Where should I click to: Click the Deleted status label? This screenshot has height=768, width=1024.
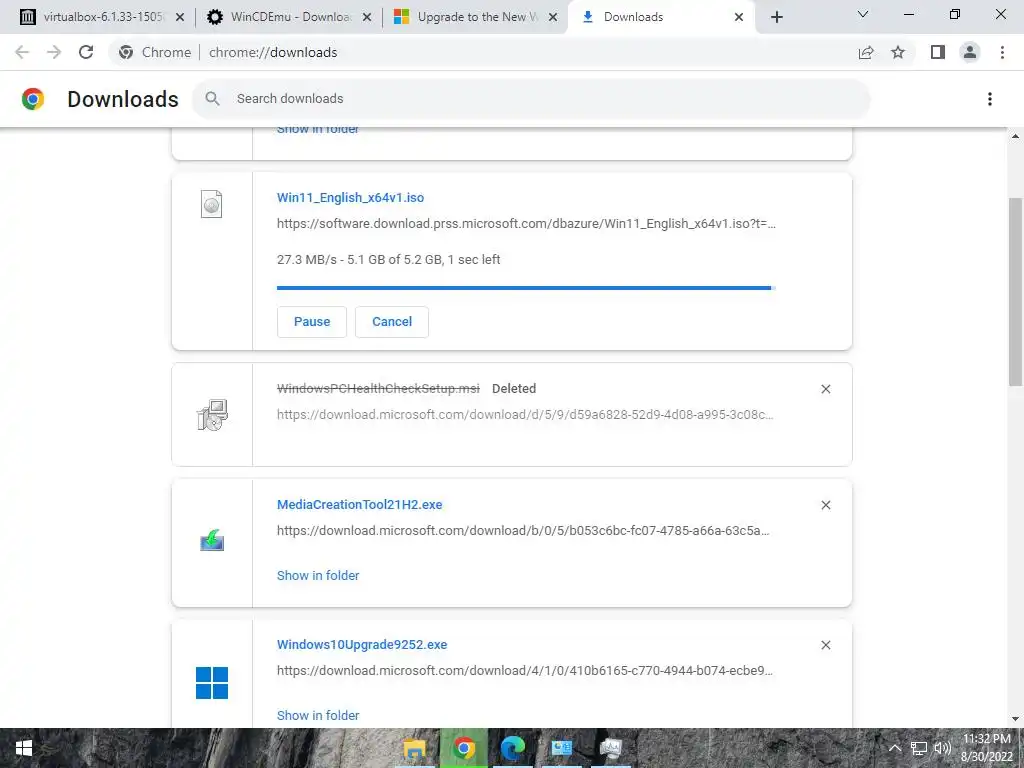pos(514,389)
